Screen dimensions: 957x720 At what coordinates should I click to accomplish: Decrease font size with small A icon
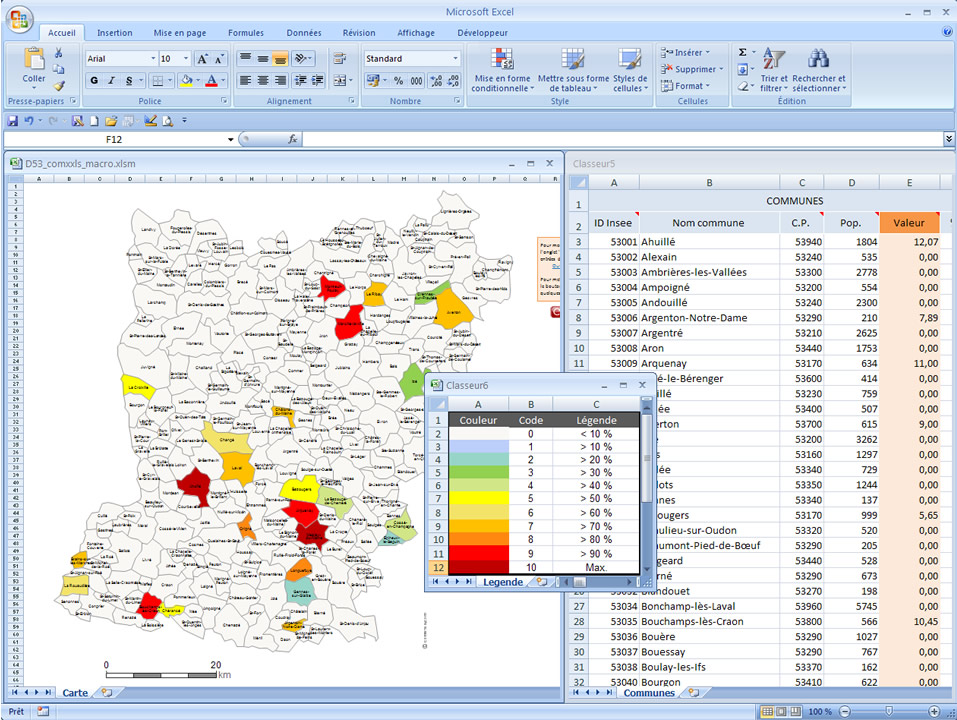coord(218,59)
